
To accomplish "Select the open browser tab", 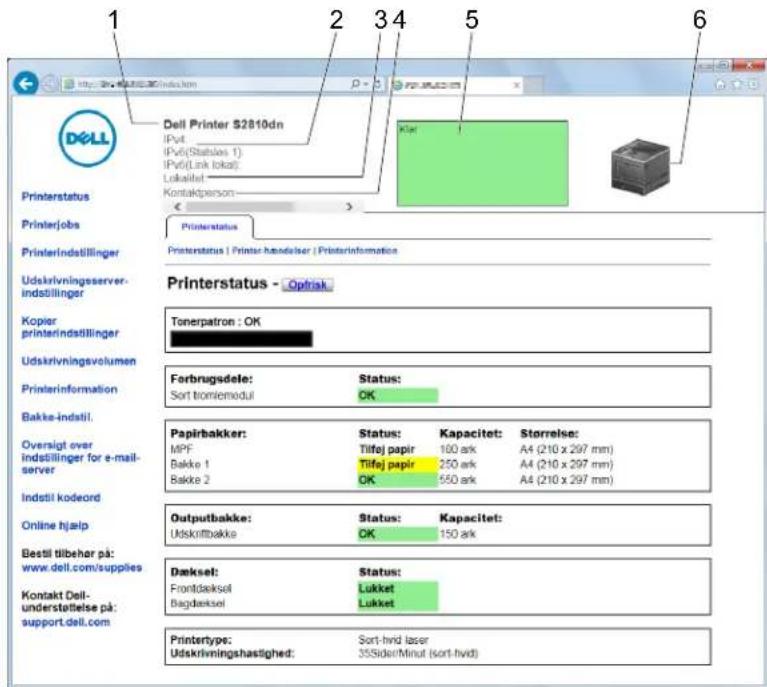I will pyautogui.click(x=456, y=85).
